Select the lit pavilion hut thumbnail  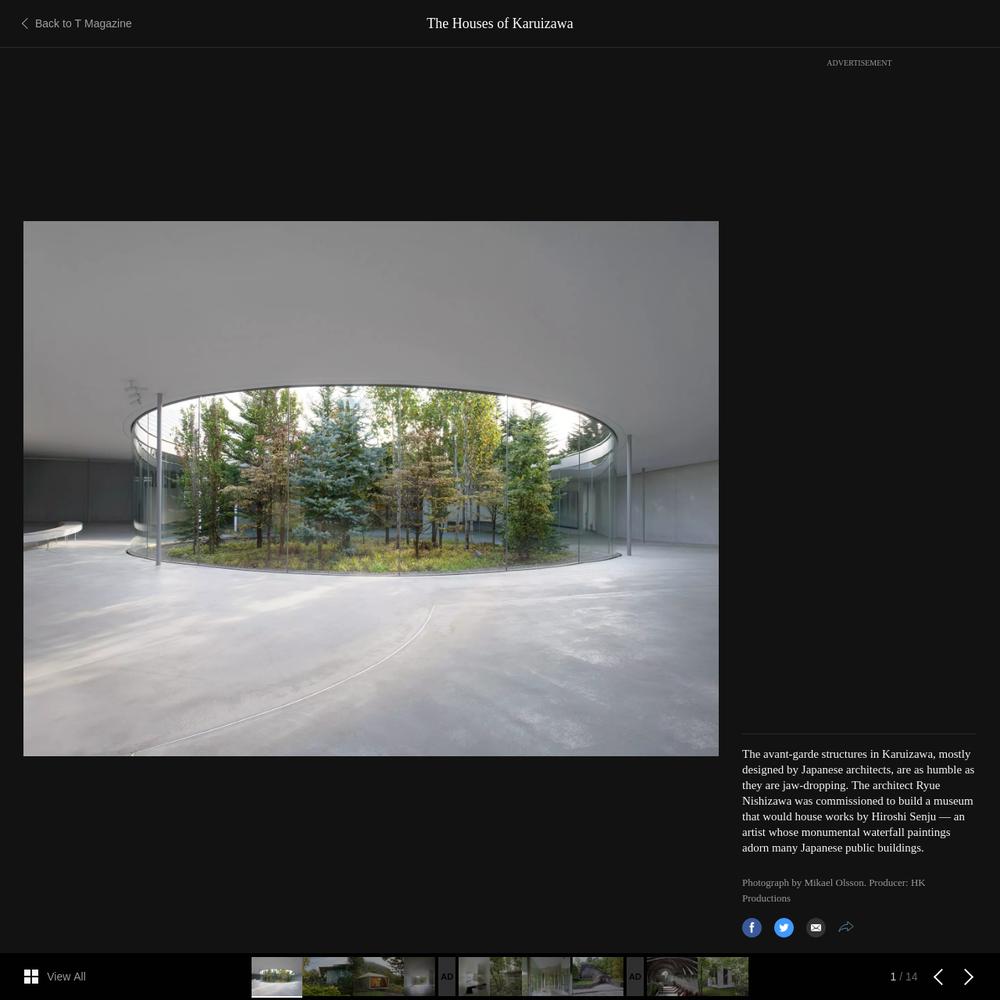coord(378,976)
